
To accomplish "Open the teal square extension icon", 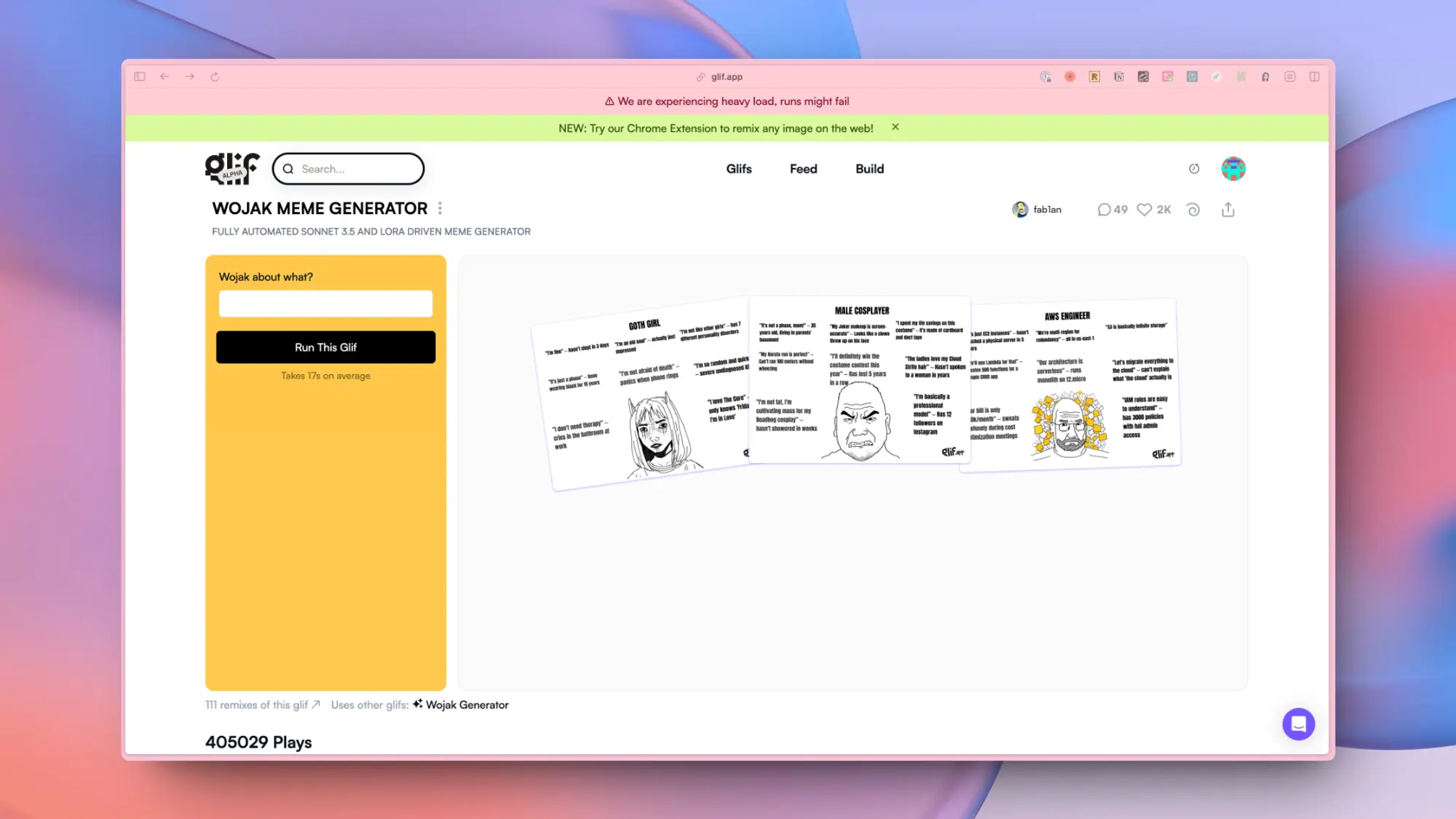I will click(x=1192, y=76).
